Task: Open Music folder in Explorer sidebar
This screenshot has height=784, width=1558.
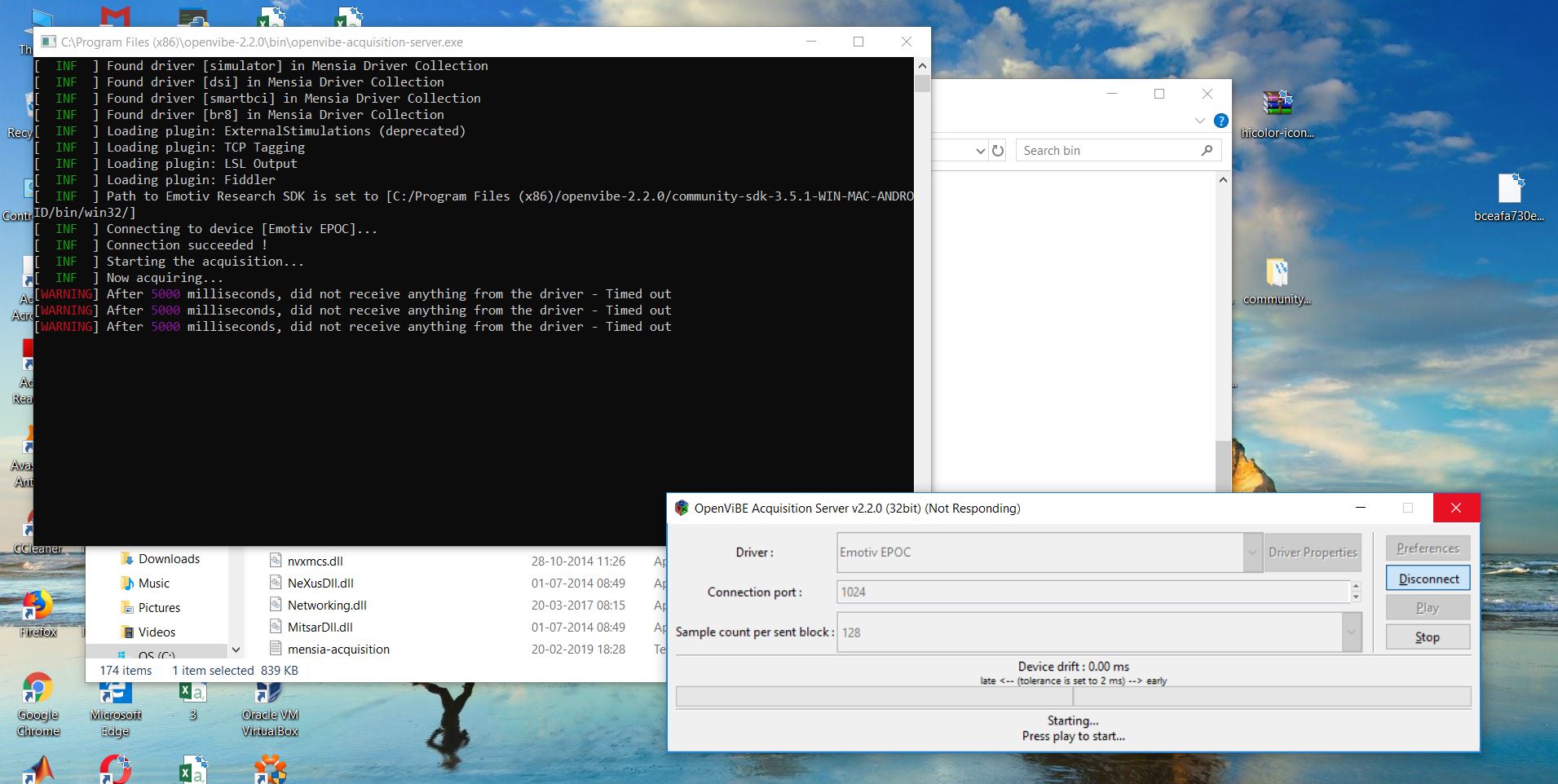Action: [x=145, y=583]
